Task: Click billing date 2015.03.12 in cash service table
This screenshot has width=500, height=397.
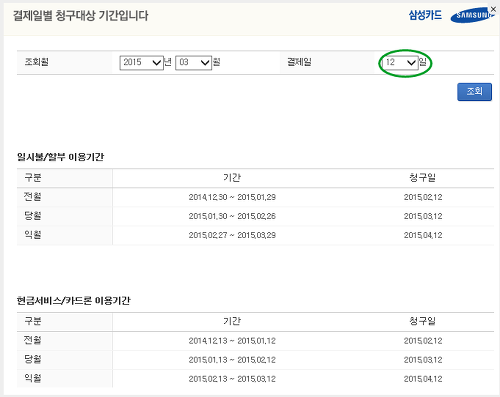Action: click(423, 360)
